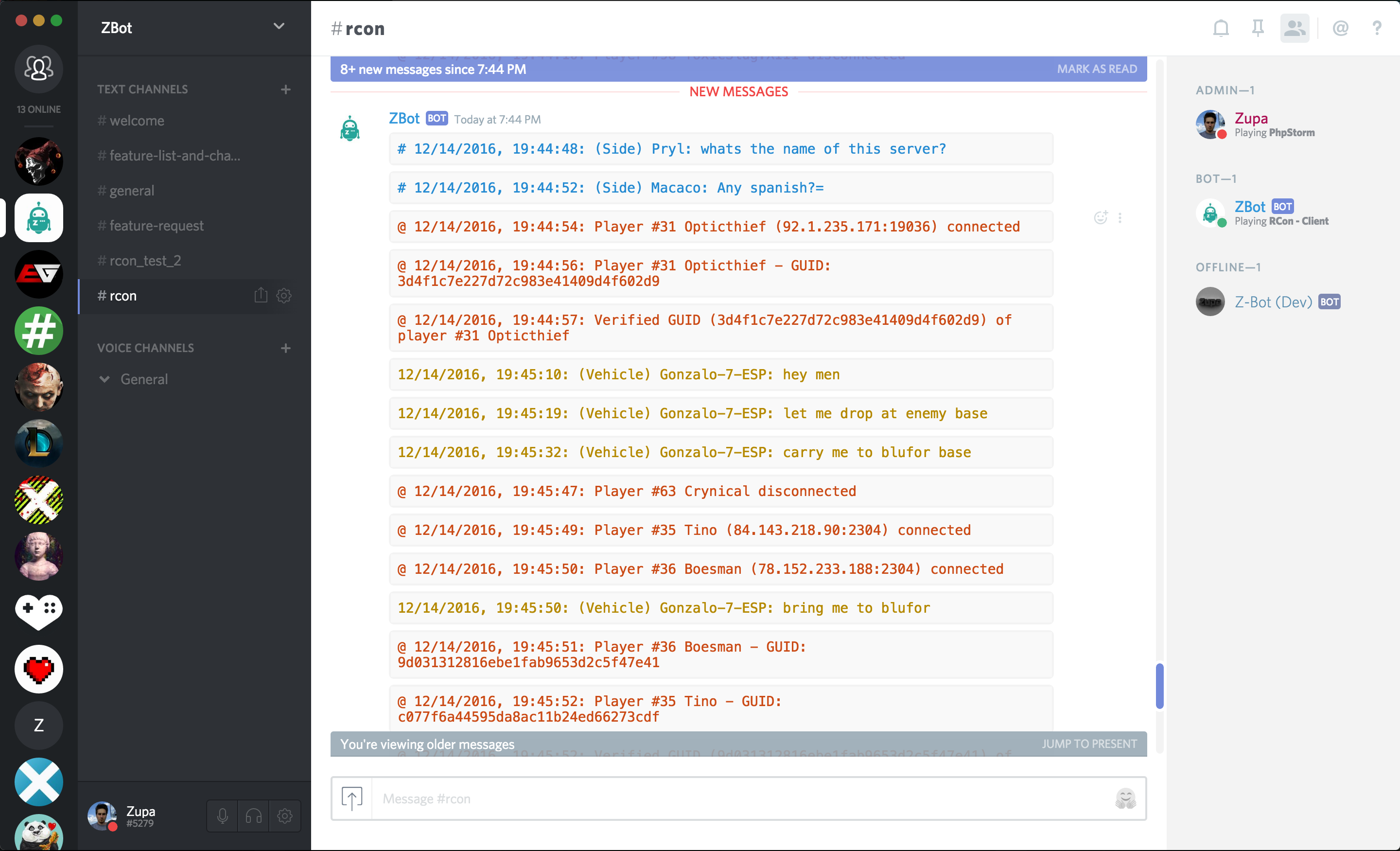This screenshot has width=1400, height=851.
Task: Click the emoji icon in message input
Action: tap(1125, 799)
